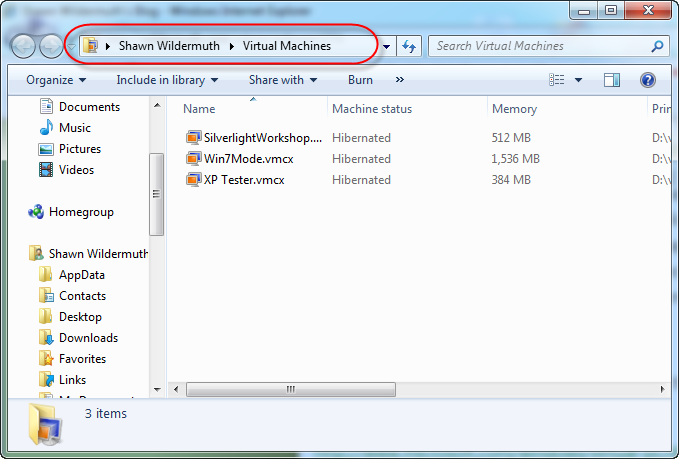Click in the Search Virtual Machines field
The width and height of the screenshot is (679, 459).
click(540, 46)
